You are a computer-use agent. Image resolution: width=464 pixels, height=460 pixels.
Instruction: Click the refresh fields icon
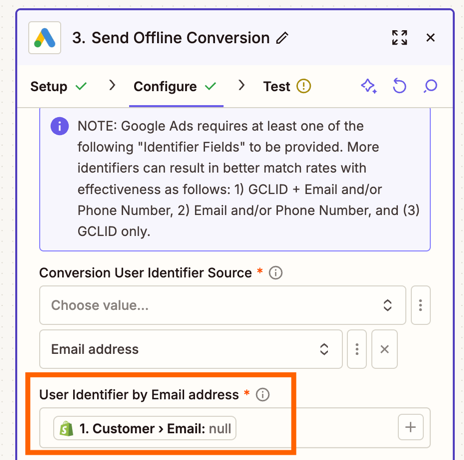pyautogui.click(x=399, y=86)
